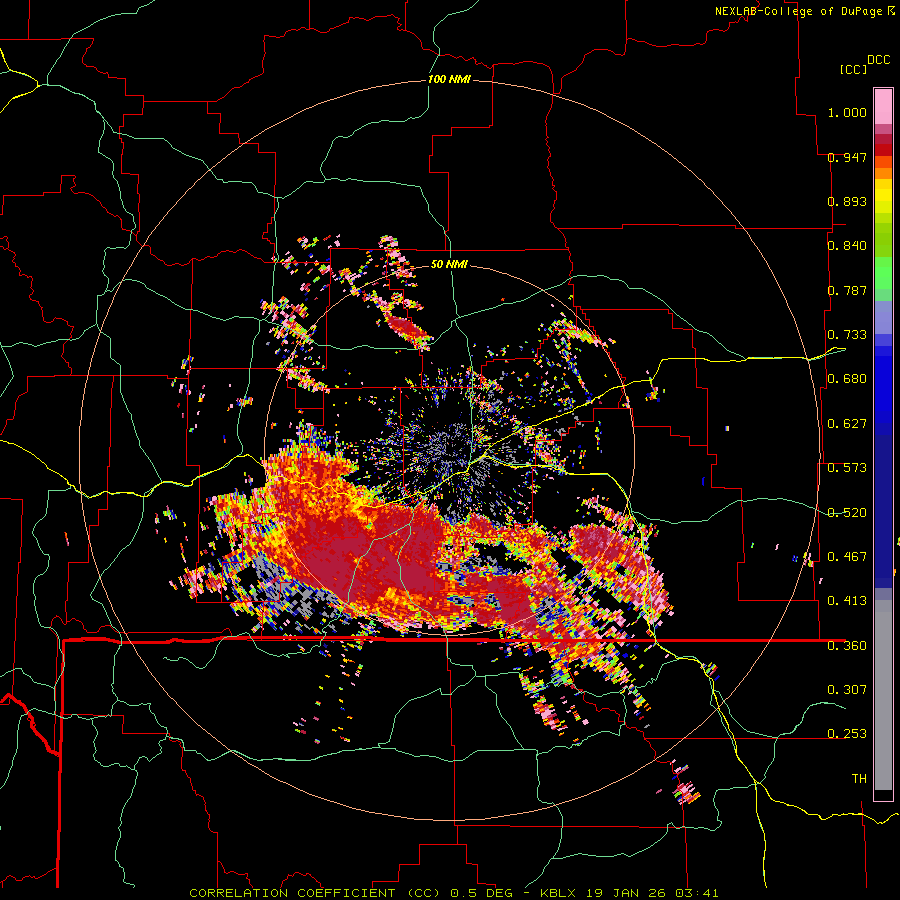The height and width of the screenshot is (900, 900).
Task: Pick the pink segment atop the color scale
Action: [883, 106]
